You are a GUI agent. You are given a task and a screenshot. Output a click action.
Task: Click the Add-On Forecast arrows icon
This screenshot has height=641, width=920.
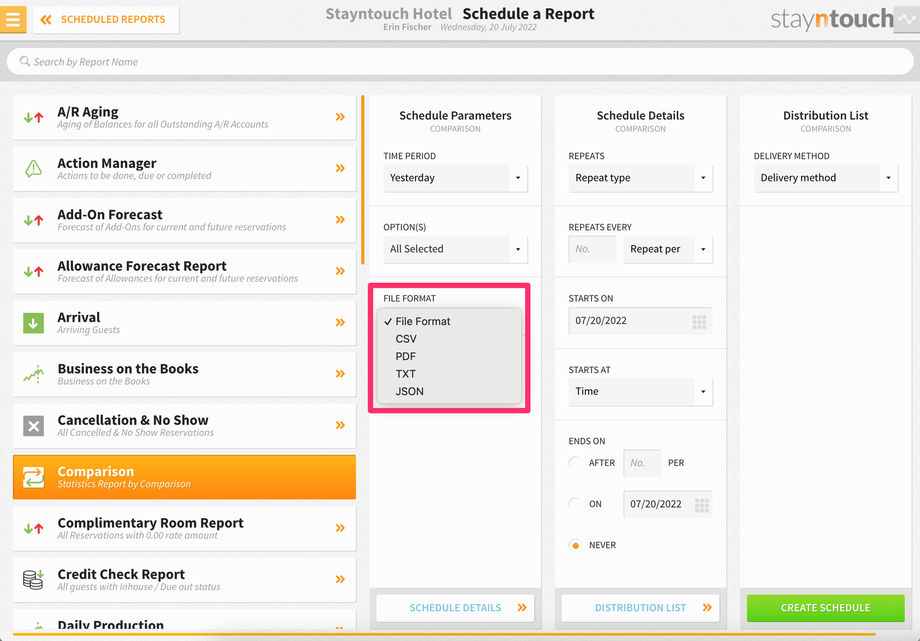(33, 220)
